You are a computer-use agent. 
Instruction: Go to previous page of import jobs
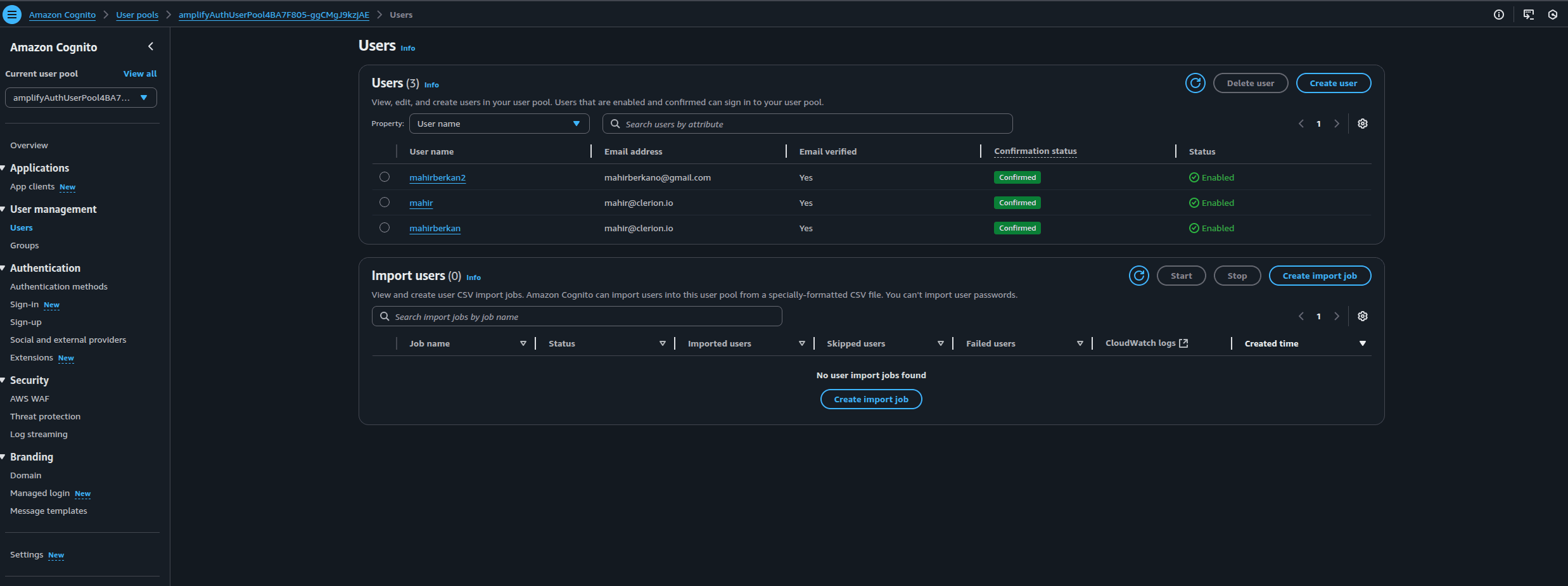pos(1301,316)
